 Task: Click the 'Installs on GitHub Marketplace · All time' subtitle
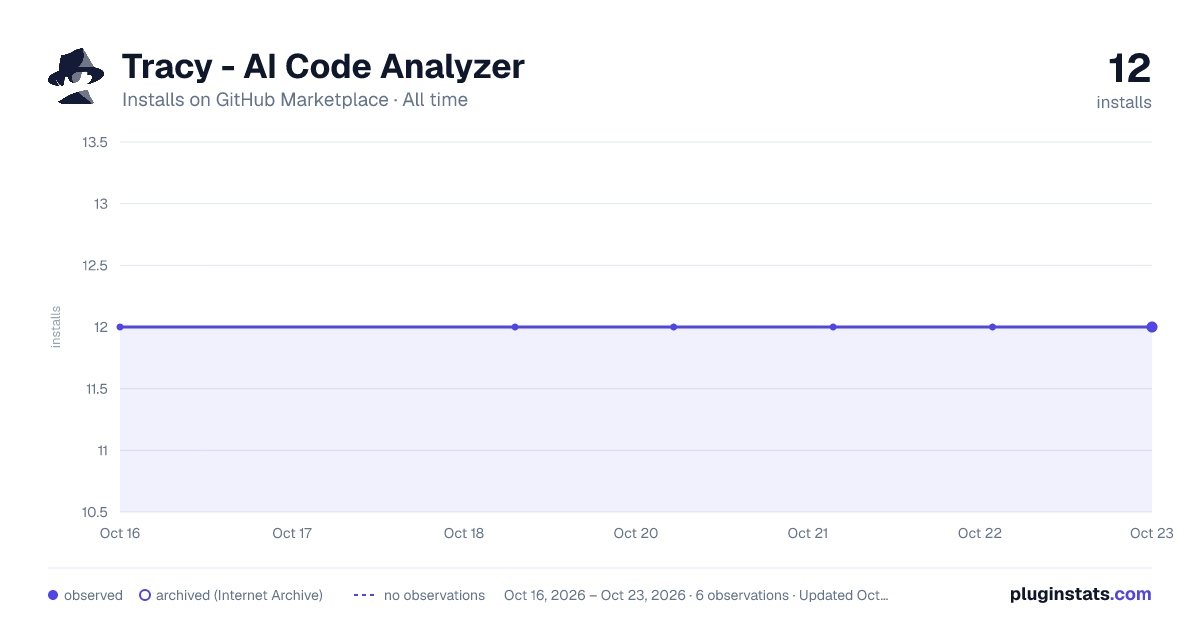coord(295,100)
